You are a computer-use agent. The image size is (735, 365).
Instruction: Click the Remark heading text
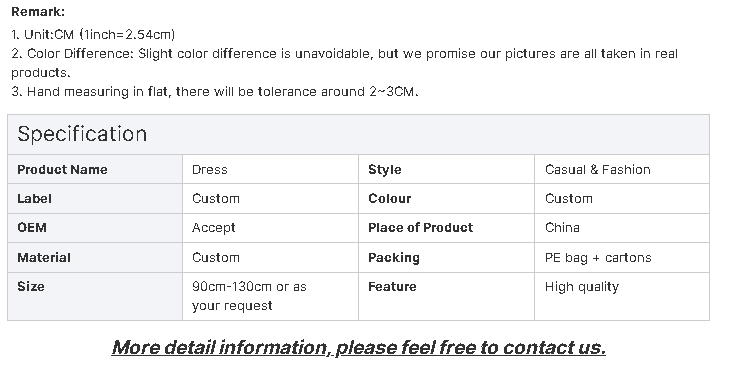(38, 12)
